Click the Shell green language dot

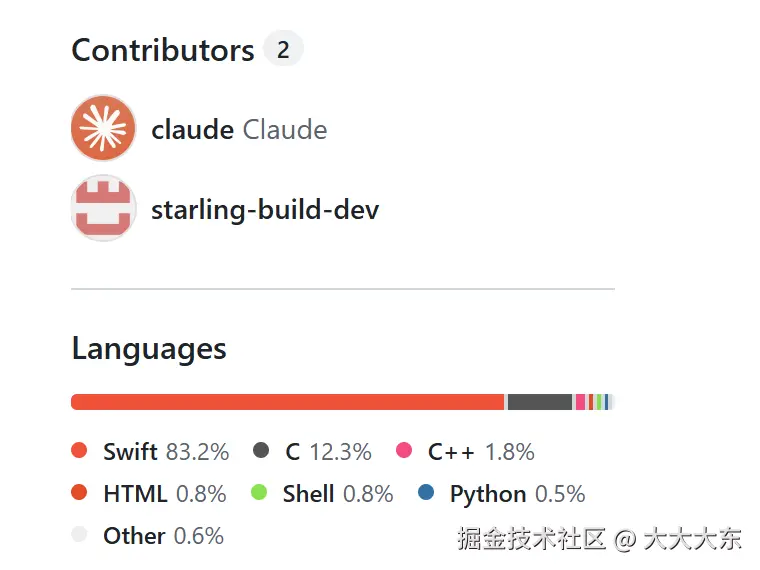pyautogui.click(x=259, y=492)
